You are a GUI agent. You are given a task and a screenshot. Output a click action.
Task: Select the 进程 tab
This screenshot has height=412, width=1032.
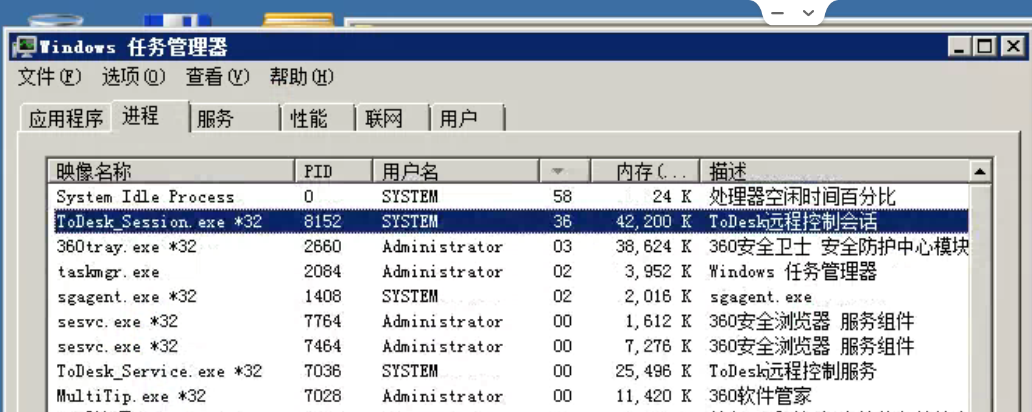[x=150, y=116]
